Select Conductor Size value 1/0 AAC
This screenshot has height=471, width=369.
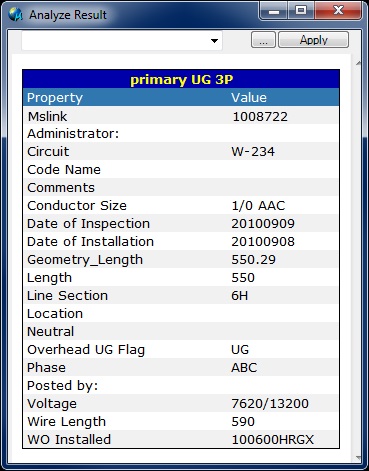click(x=258, y=206)
